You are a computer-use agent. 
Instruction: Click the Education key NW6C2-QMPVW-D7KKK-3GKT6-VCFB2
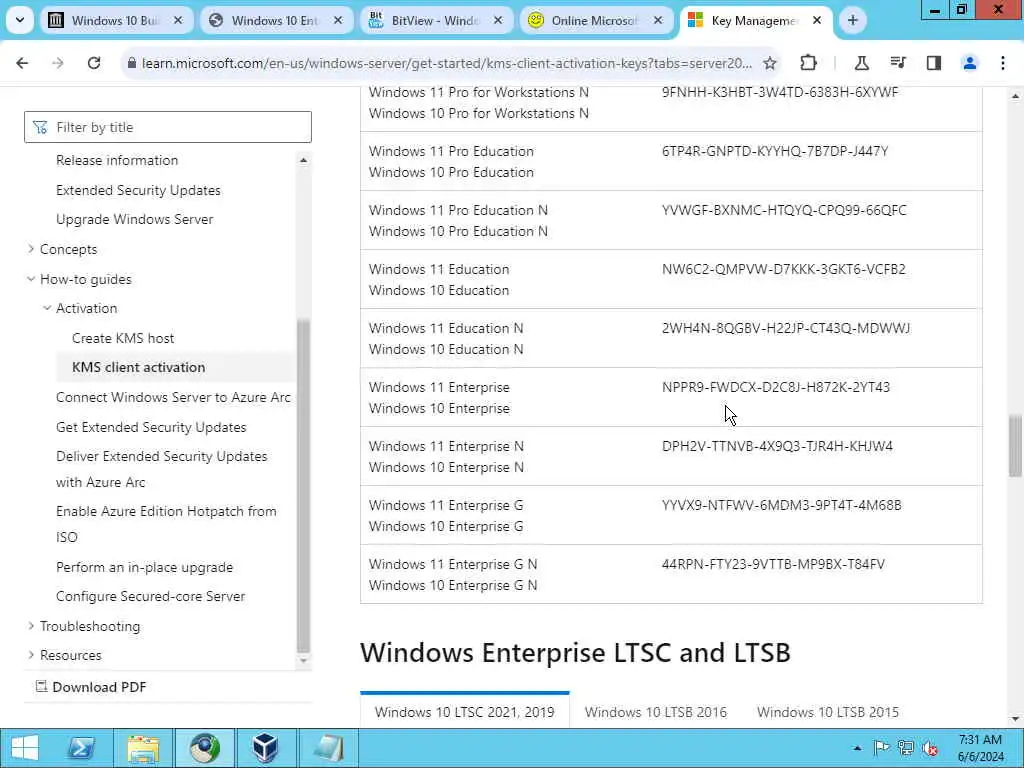coord(784,269)
